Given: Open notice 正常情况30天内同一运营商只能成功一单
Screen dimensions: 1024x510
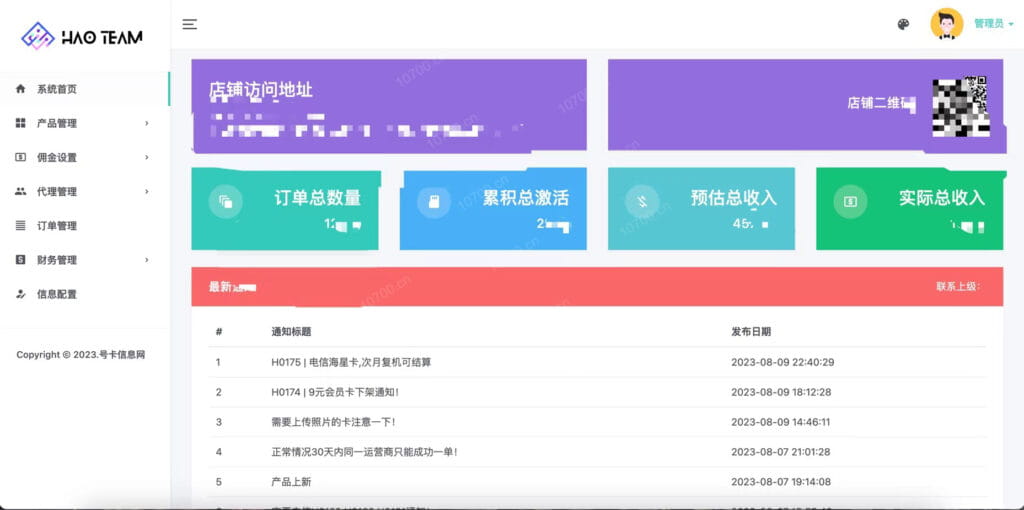Looking at the screenshot, I should click(364, 452).
